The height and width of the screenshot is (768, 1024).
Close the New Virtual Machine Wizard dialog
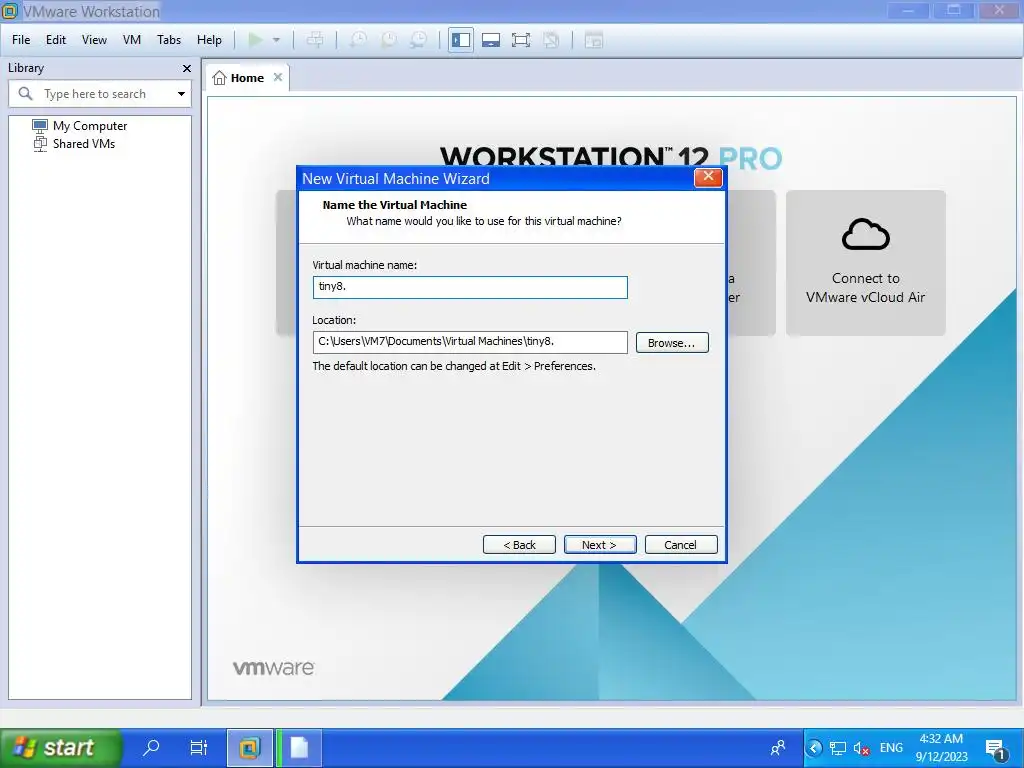[708, 177]
